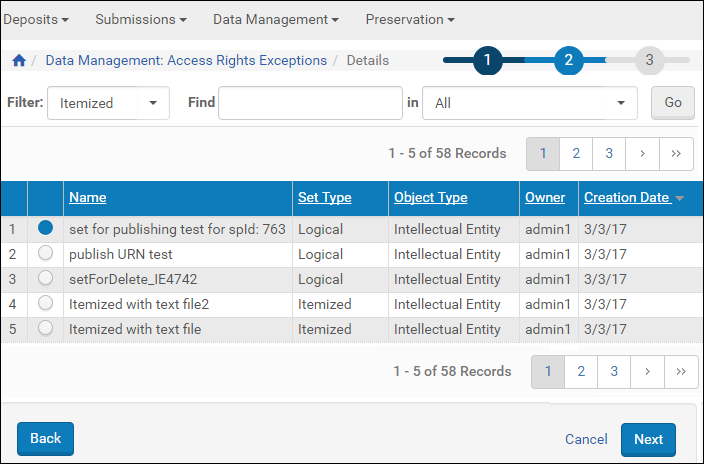Click the Next button
The image size is (704, 464).
point(648,439)
